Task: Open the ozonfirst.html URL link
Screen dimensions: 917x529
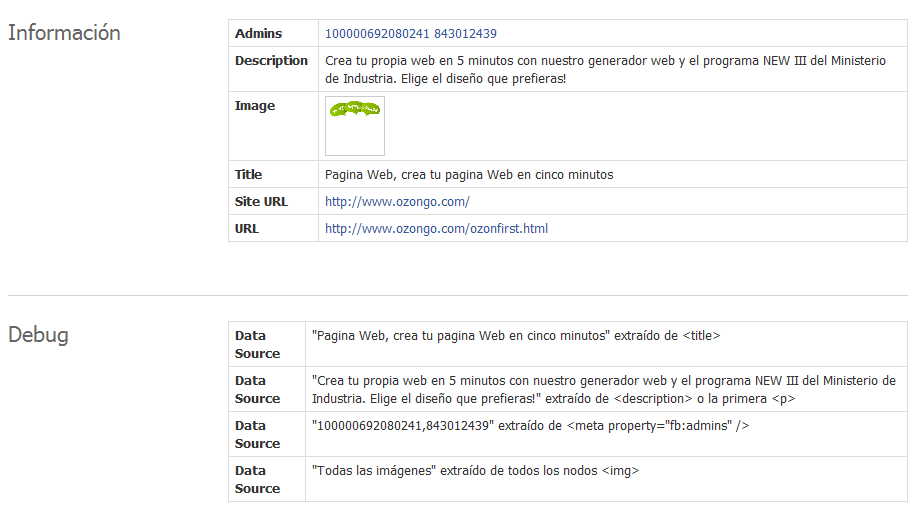Action: (436, 229)
